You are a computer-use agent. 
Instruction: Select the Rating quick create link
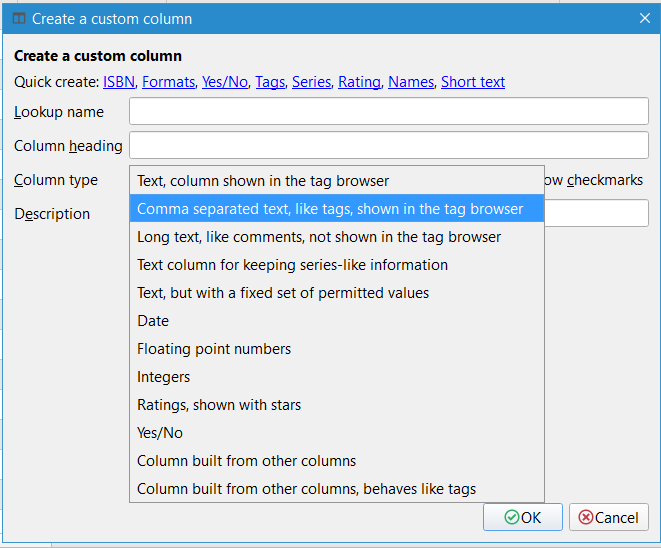pos(359,82)
